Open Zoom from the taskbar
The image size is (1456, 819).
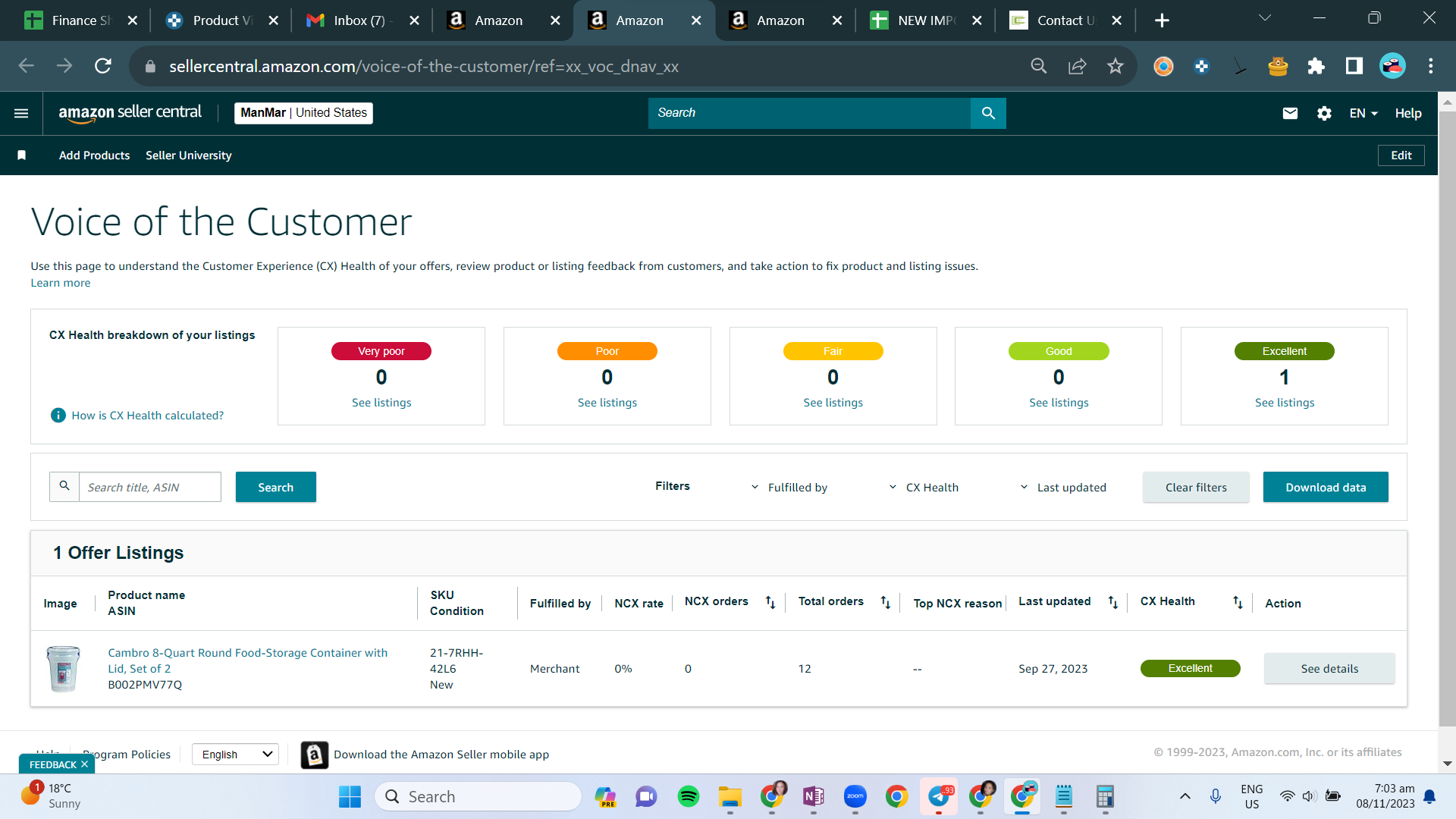click(x=855, y=796)
